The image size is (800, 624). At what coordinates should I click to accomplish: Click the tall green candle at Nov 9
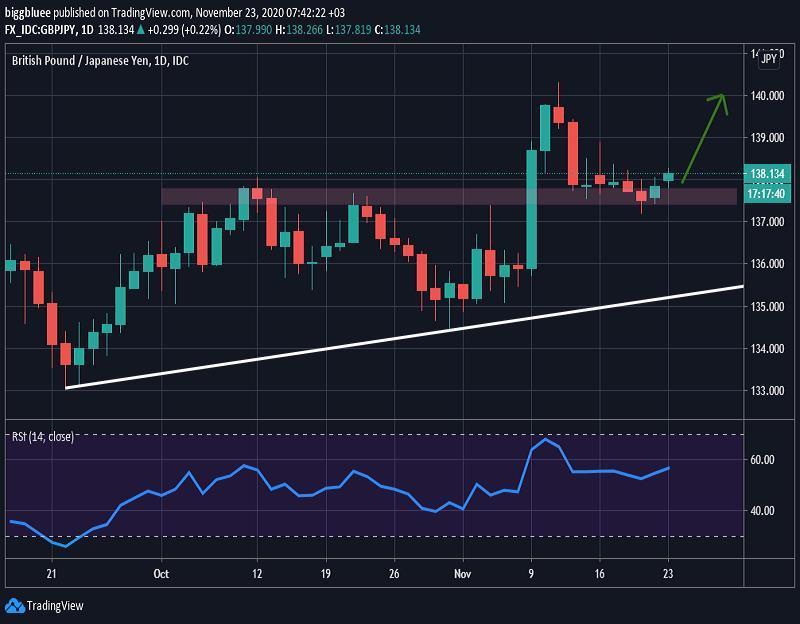532,209
